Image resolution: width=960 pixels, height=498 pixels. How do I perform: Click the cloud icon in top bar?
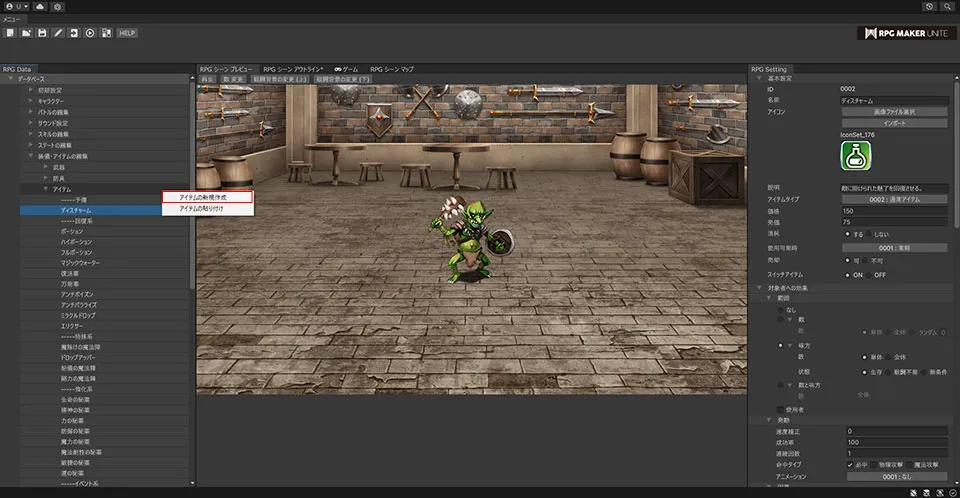(x=39, y=7)
